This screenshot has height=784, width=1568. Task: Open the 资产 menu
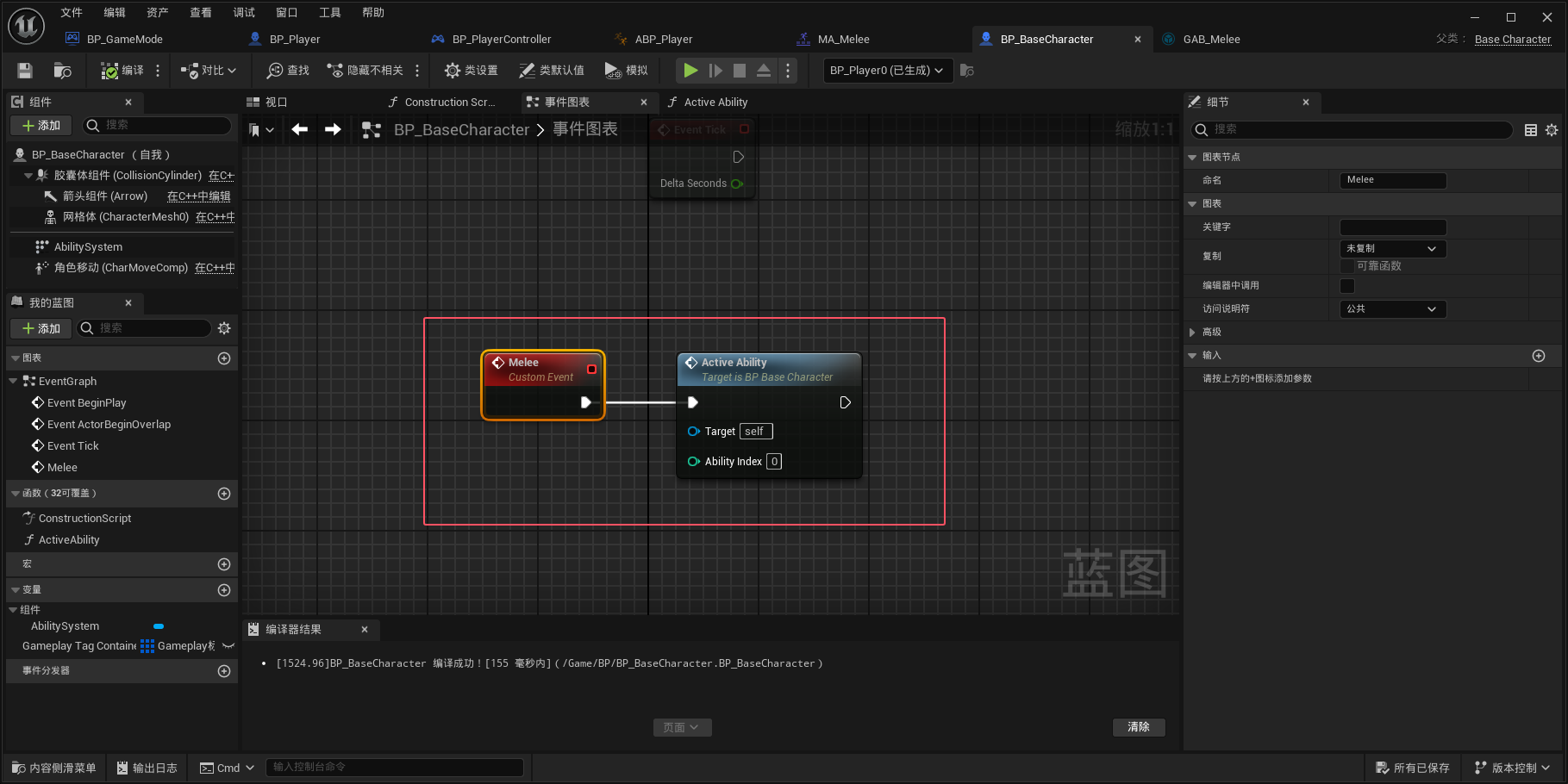point(158,12)
